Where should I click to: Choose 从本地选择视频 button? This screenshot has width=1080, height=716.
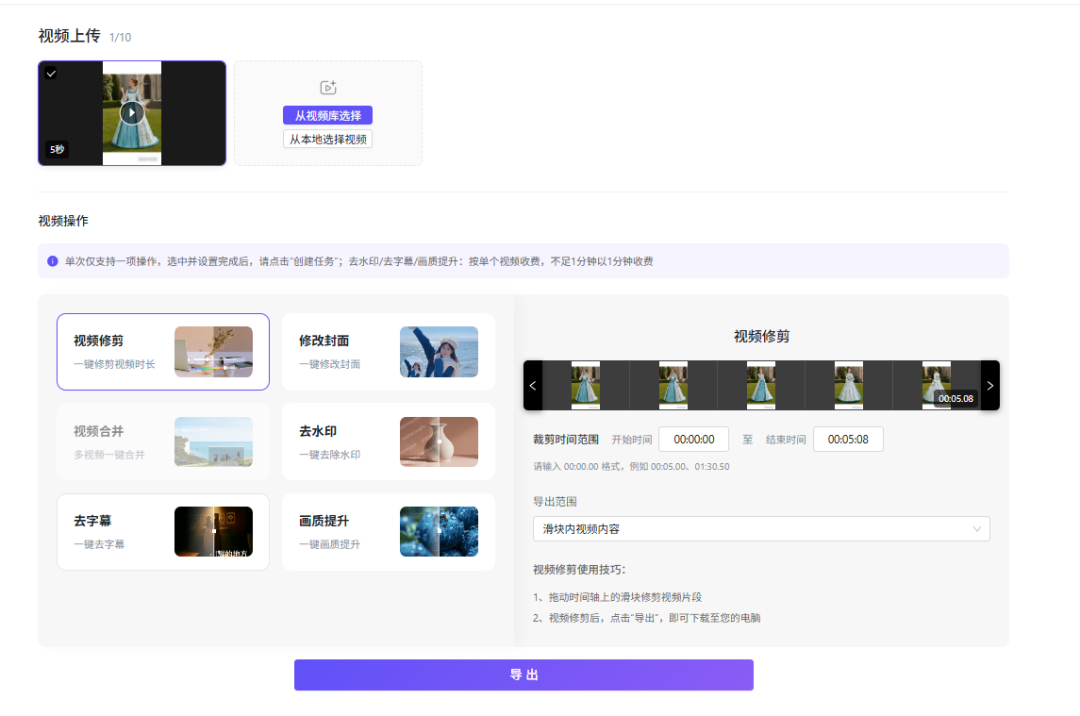pyautogui.click(x=328, y=139)
